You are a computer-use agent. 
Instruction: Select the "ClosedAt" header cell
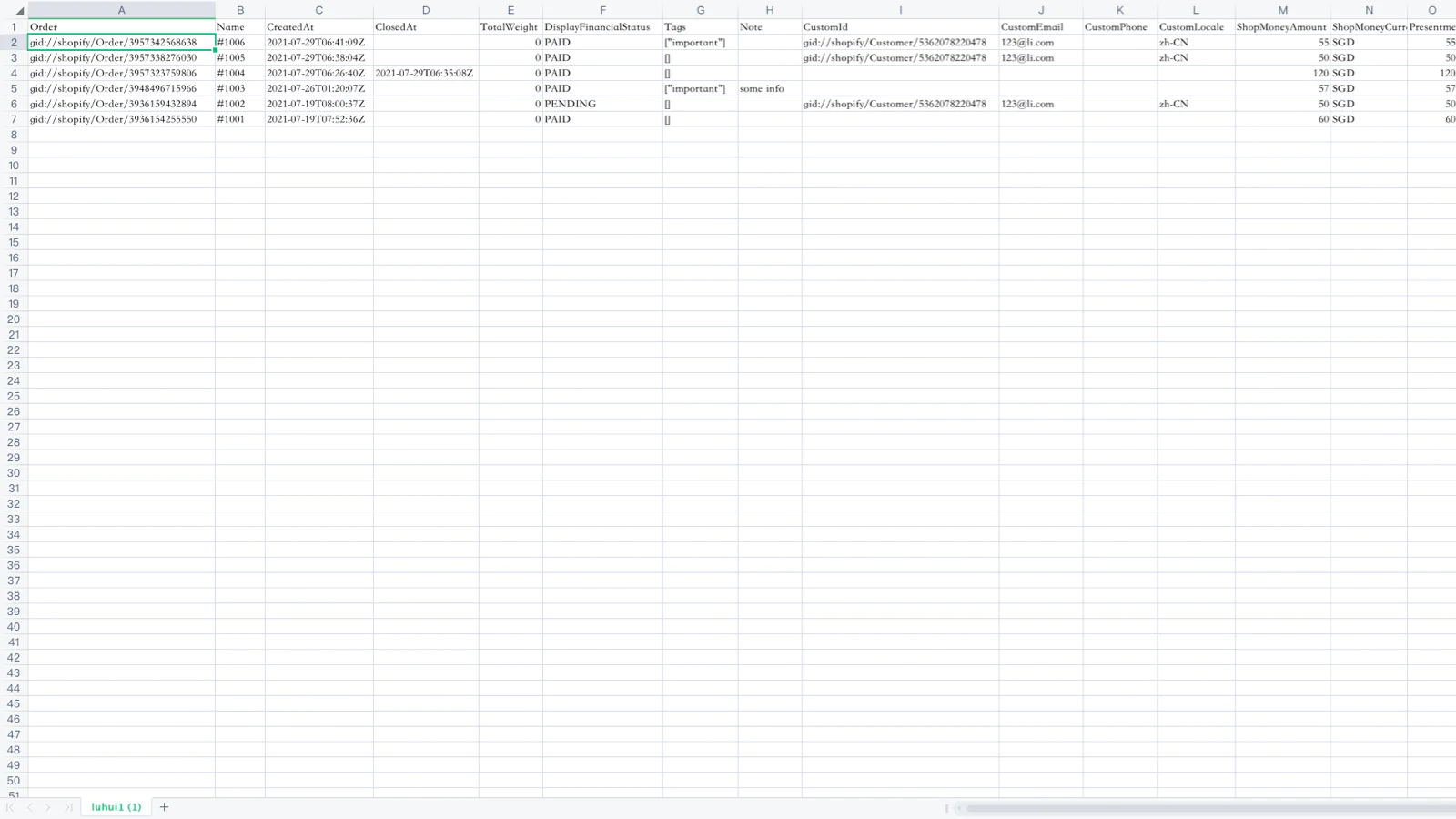click(426, 27)
